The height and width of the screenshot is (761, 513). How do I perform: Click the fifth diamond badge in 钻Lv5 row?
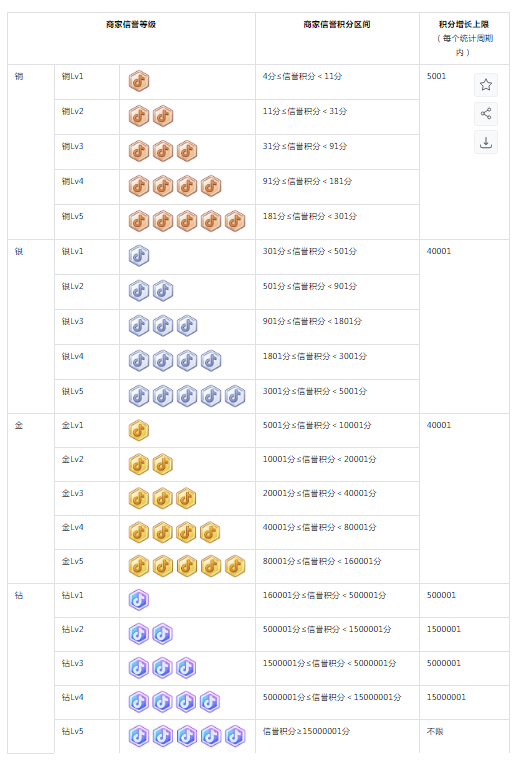coord(235,736)
